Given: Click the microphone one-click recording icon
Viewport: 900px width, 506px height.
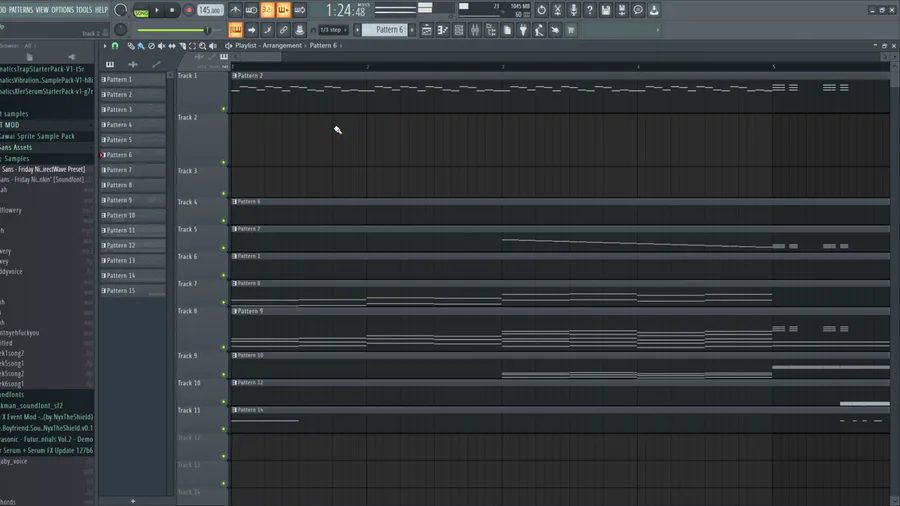Looking at the screenshot, I should pyautogui.click(x=573, y=10).
